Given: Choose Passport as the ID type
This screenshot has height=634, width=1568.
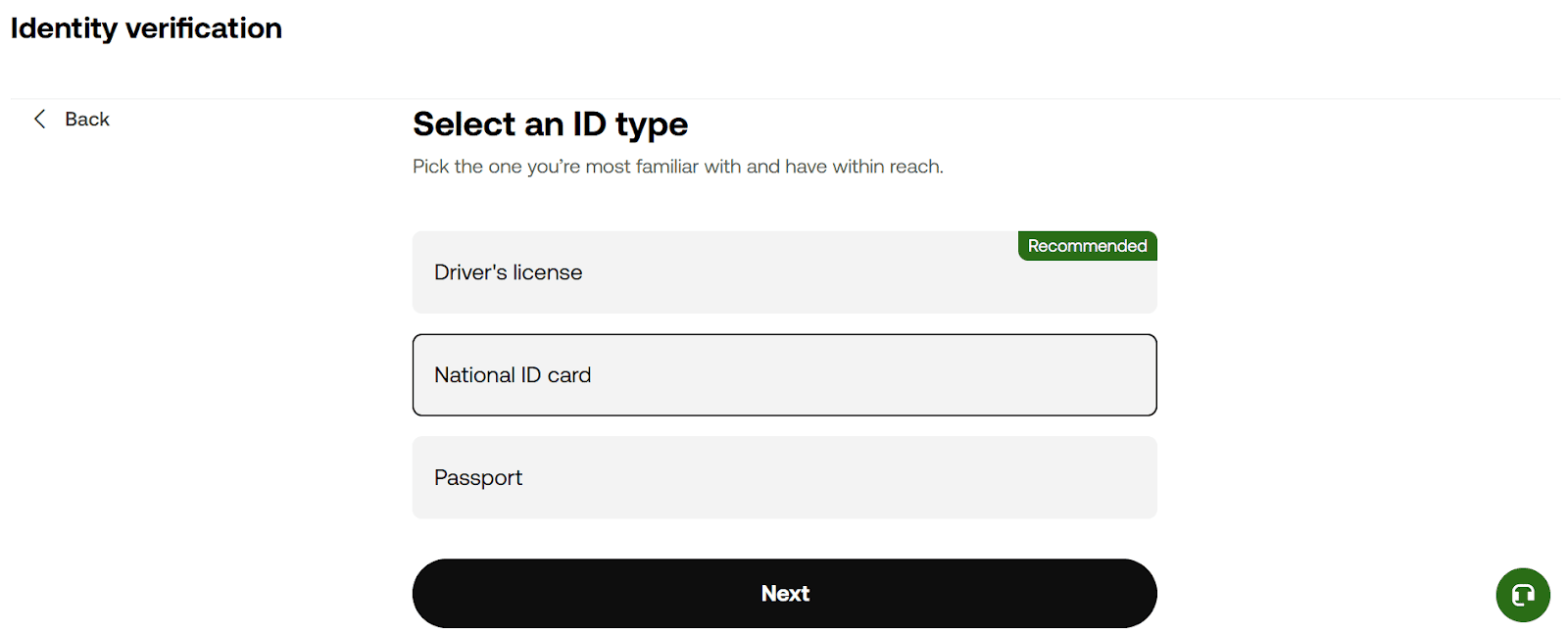Looking at the screenshot, I should tap(784, 478).
